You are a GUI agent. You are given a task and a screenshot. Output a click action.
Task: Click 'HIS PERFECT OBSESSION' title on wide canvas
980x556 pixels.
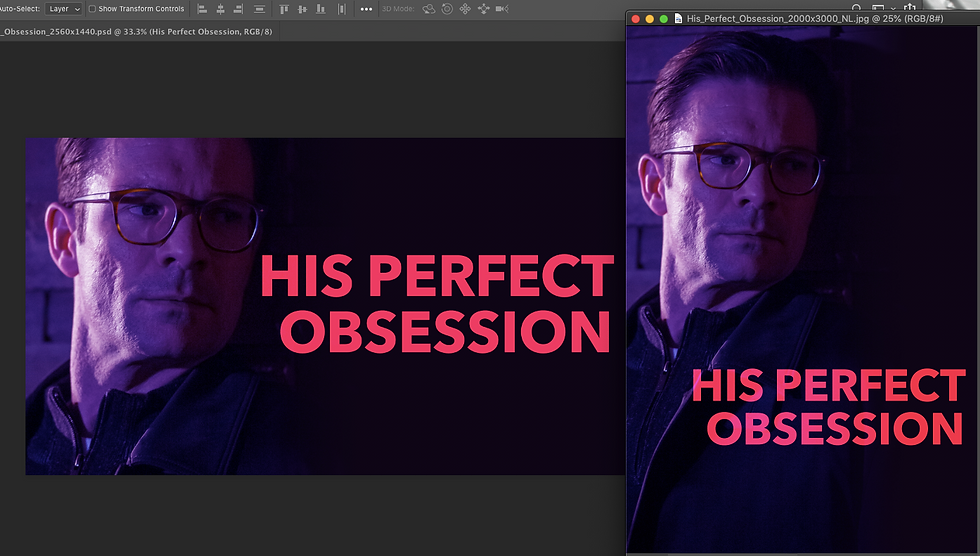(438, 303)
